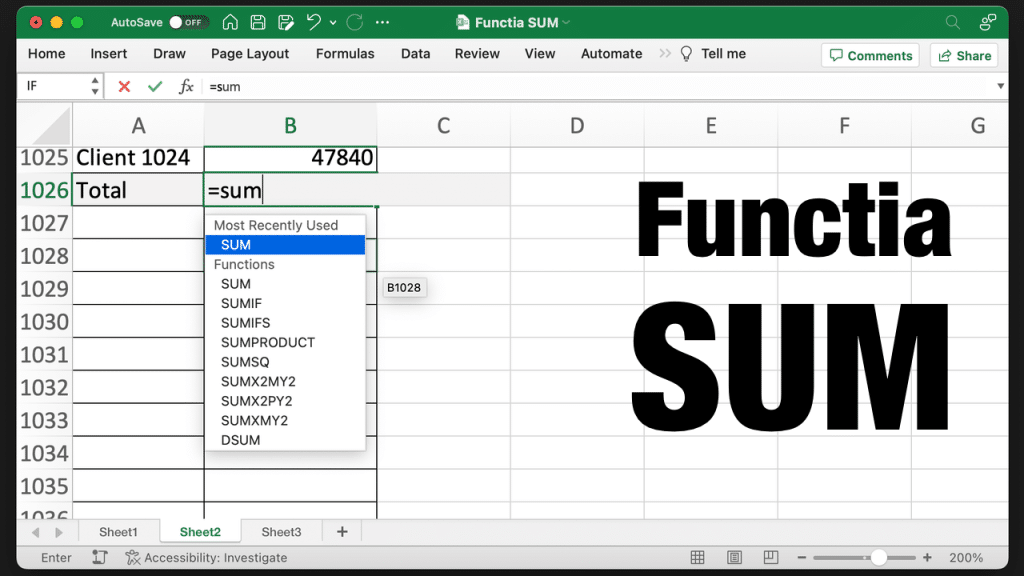
Task: Choose DSUM from function list
Action: coord(285,441)
